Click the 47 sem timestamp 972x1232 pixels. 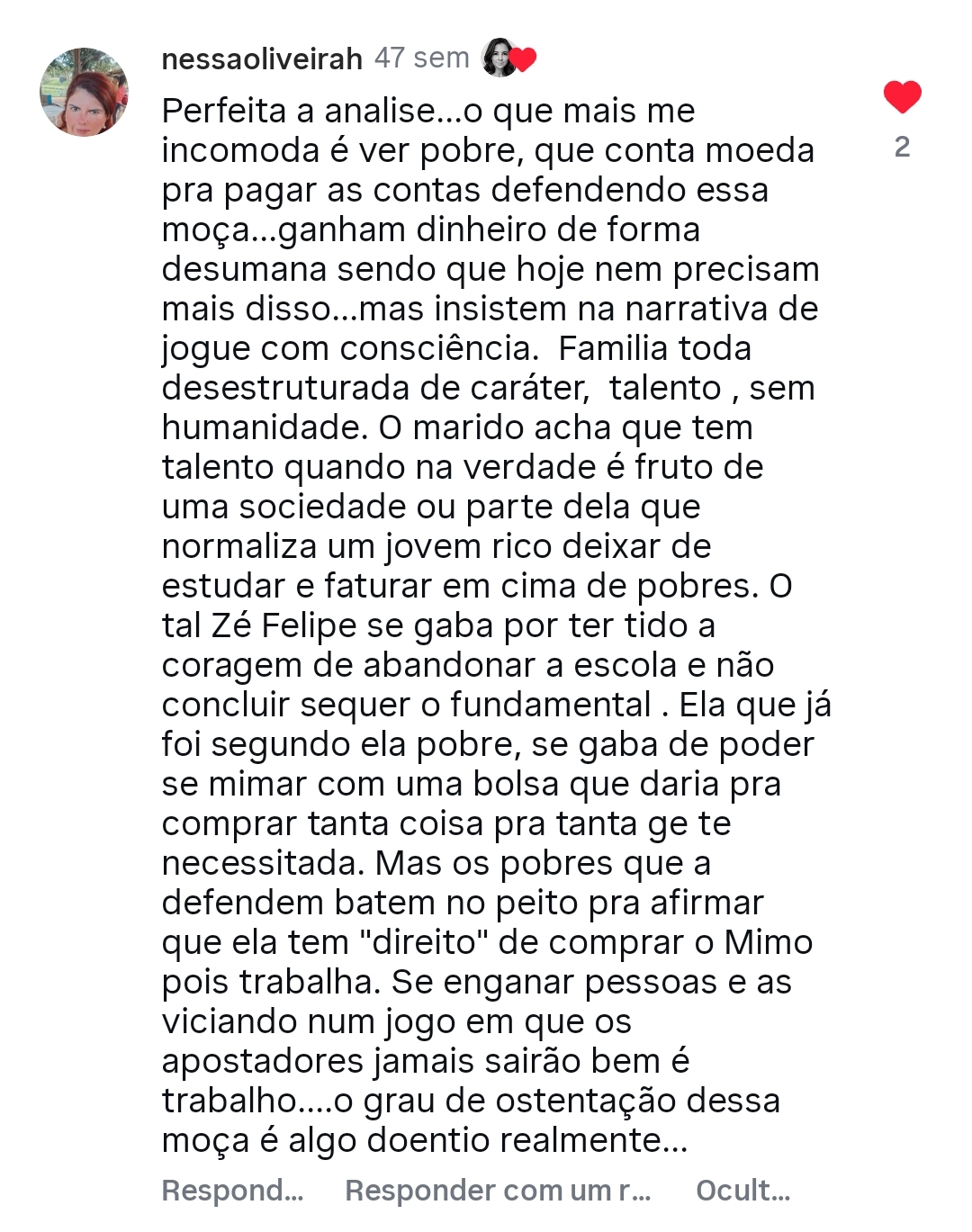coord(421,58)
